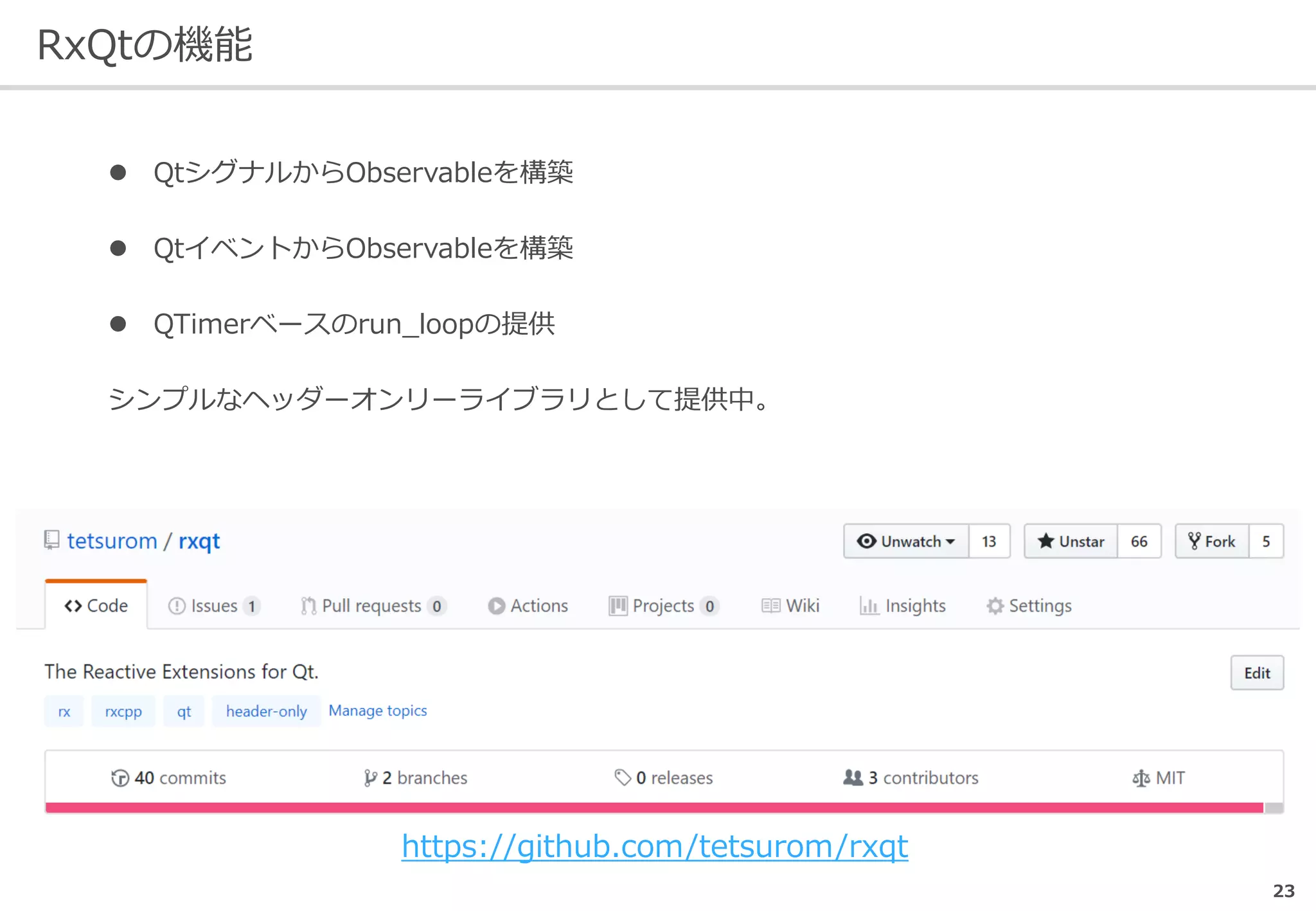Image resolution: width=1316 pixels, height=911 pixels.
Task: Open the Projects tab
Action: (x=664, y=606)
